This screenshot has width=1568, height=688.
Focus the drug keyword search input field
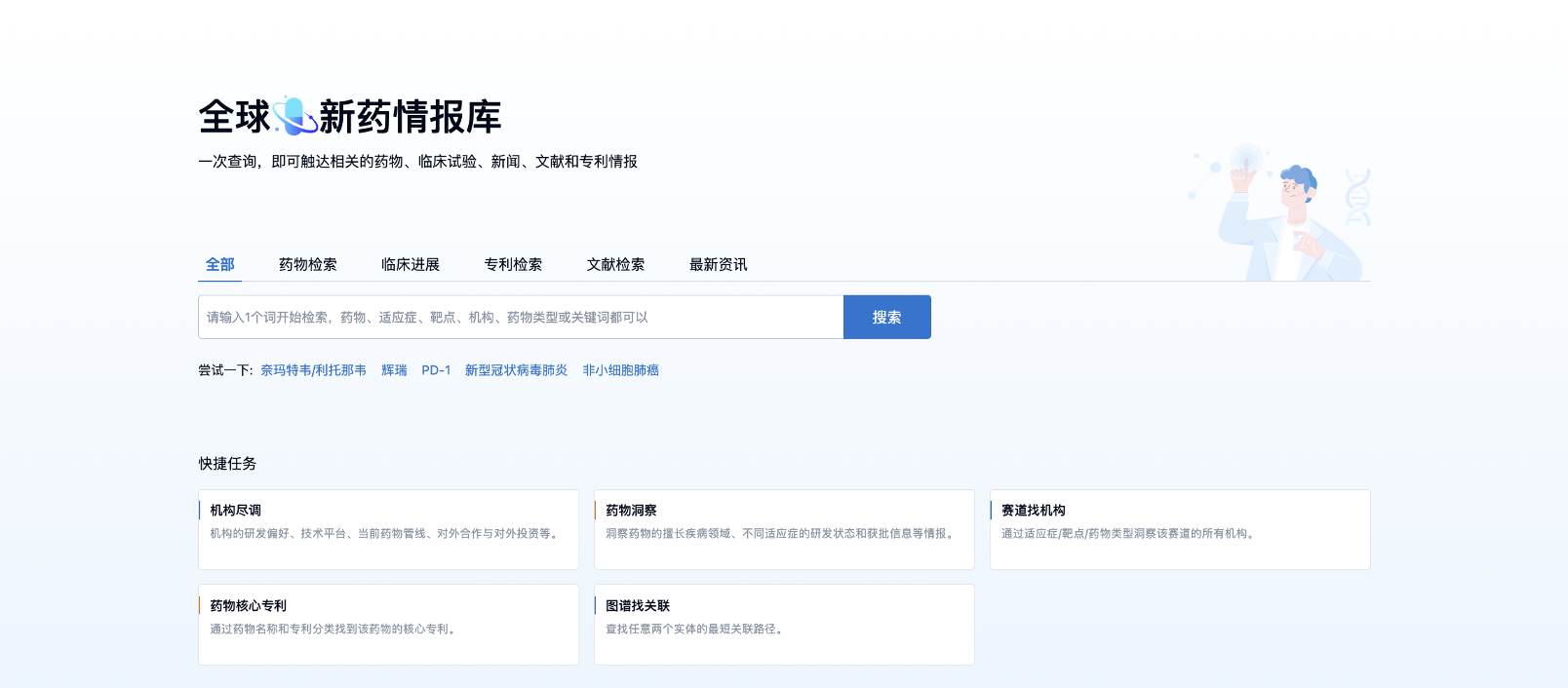pos(520,318)
